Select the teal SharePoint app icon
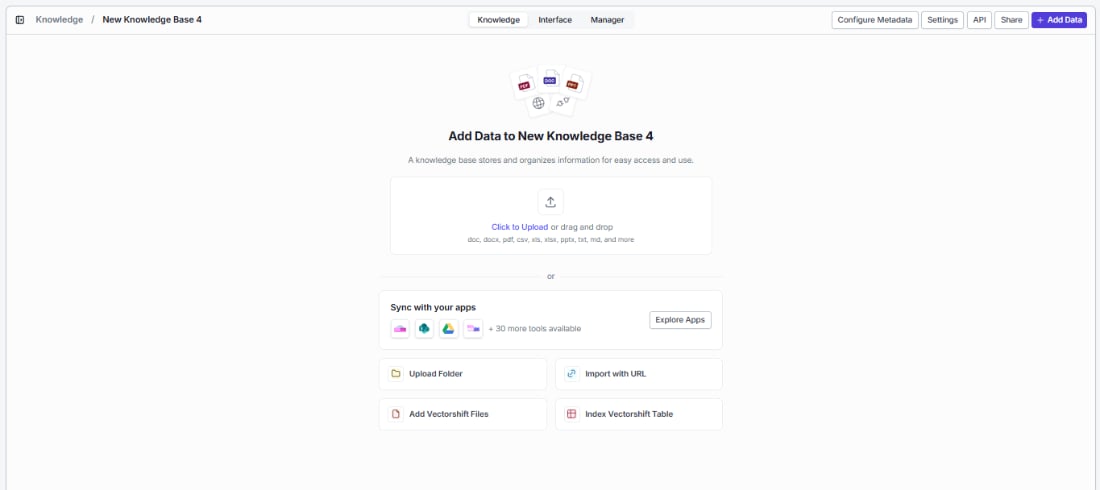The height and width of the screenshot is (490, 1100). [424, 329]
